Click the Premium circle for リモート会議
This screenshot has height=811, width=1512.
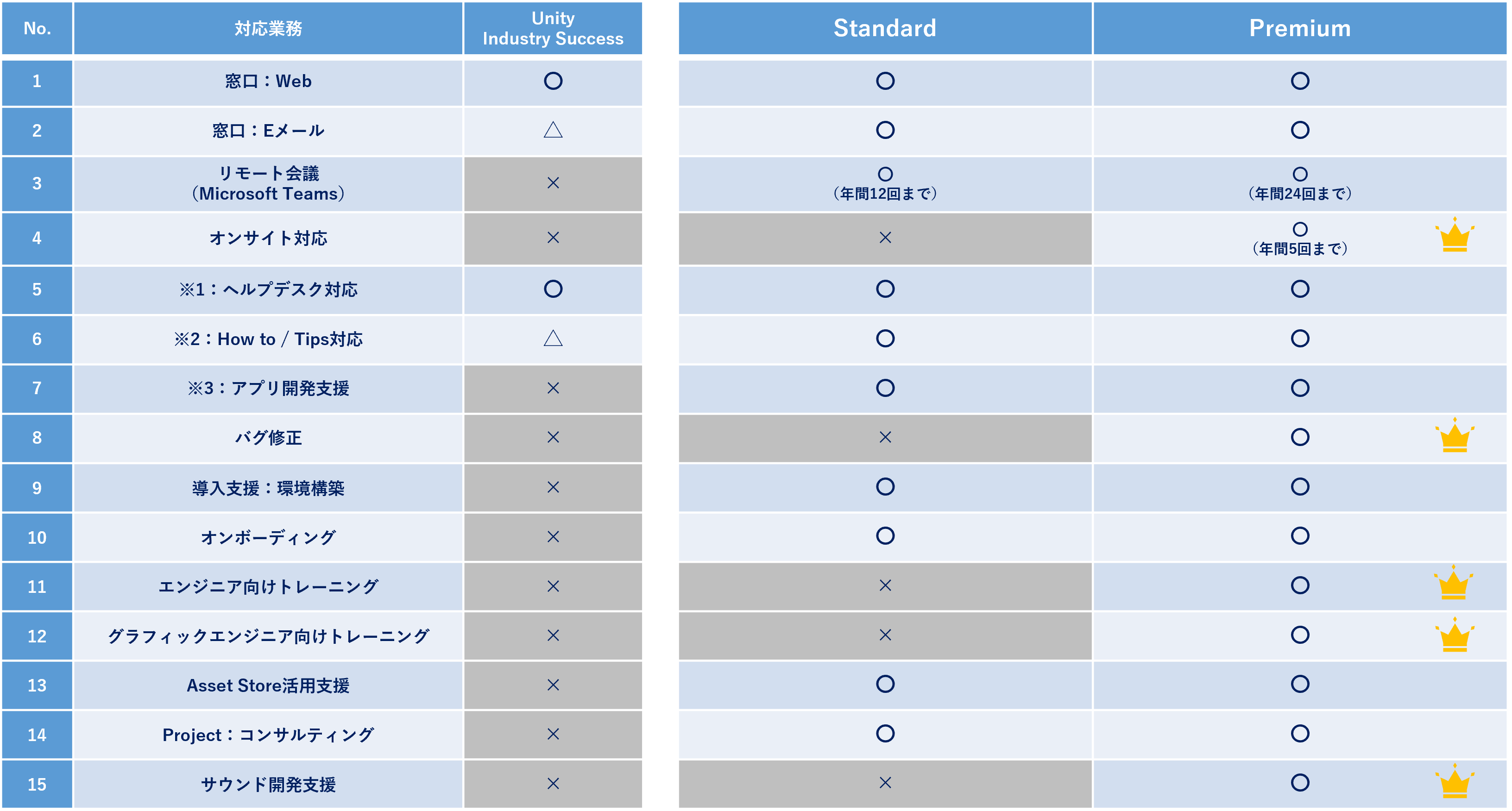pyautogui.click(x=1300, y=174)
